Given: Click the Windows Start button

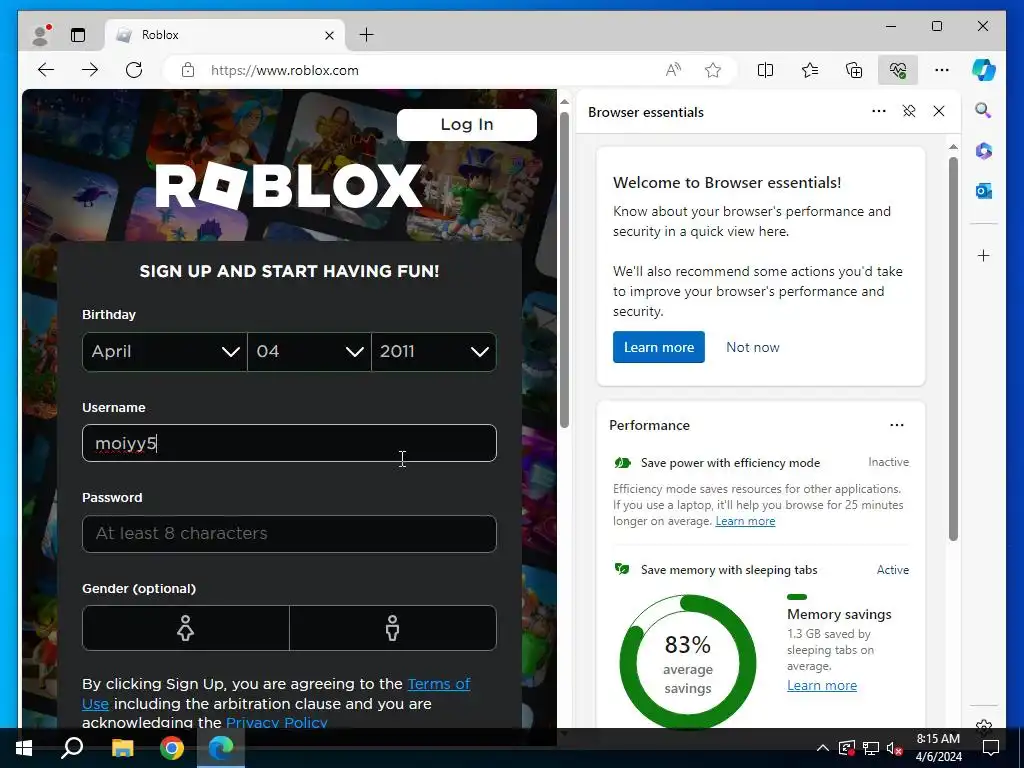Looking at the screenshot, I should click(24, 748).
